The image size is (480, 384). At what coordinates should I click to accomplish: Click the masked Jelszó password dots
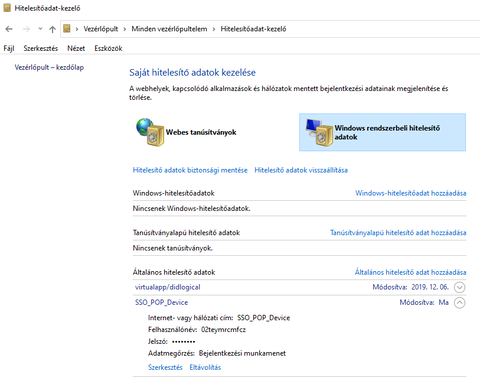pos(183,342)
